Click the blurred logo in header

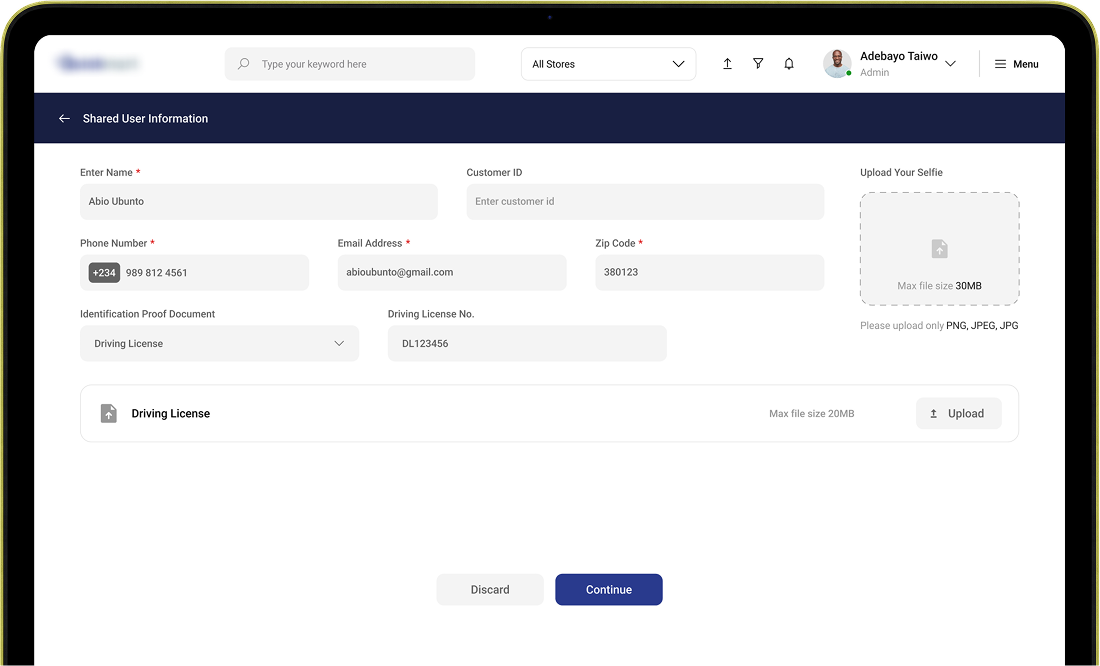pos(98,64)
